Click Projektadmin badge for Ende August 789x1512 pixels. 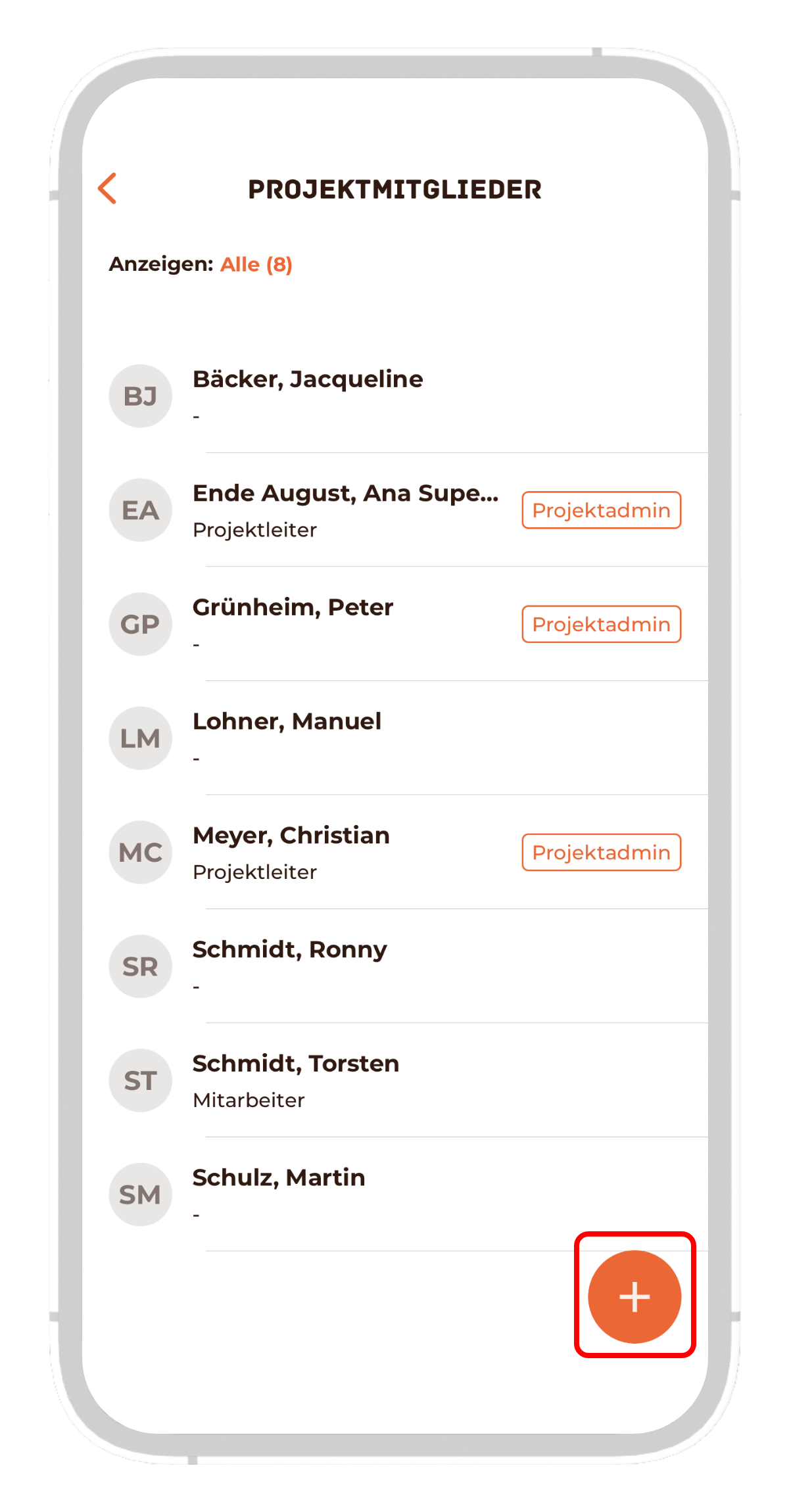tap(602, 510)
